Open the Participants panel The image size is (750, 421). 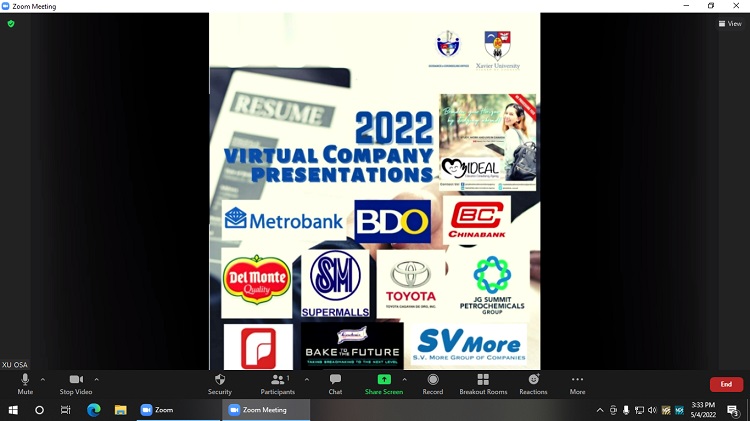click(x=278, y=384)
